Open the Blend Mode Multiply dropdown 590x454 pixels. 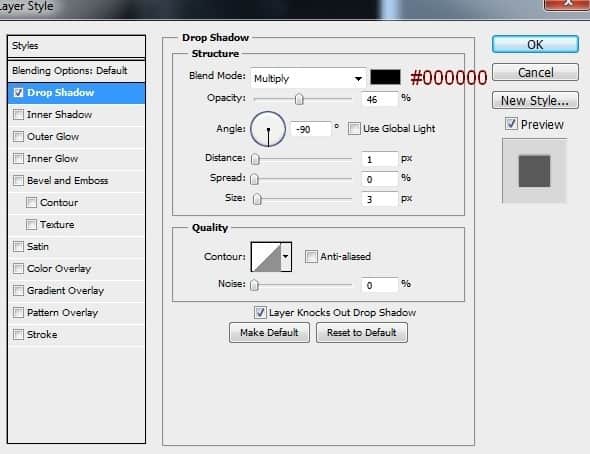pyautogui.click(x=308, y=78)
